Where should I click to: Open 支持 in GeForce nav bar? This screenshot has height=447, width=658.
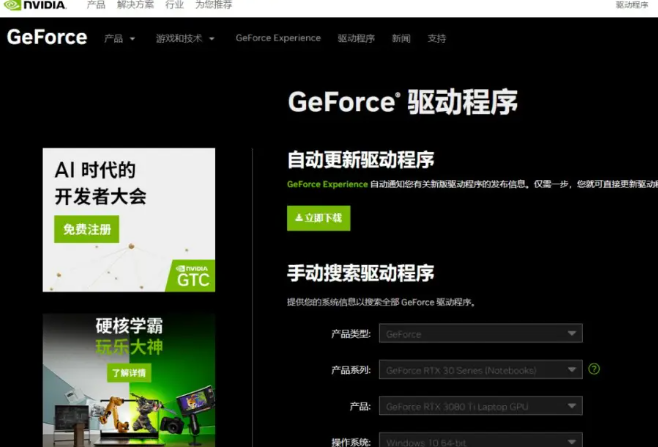point(436,39)
